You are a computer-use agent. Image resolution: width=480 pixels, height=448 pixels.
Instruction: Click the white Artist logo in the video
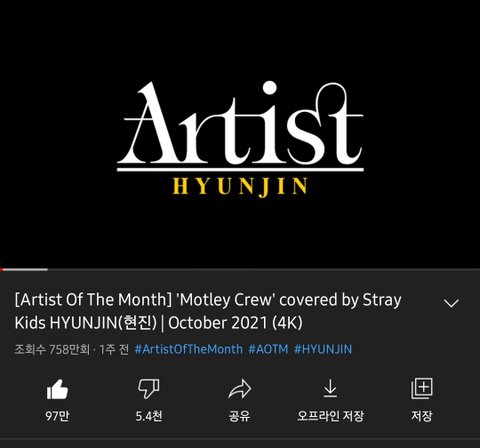pyautogui.click(x=240, y=123)
